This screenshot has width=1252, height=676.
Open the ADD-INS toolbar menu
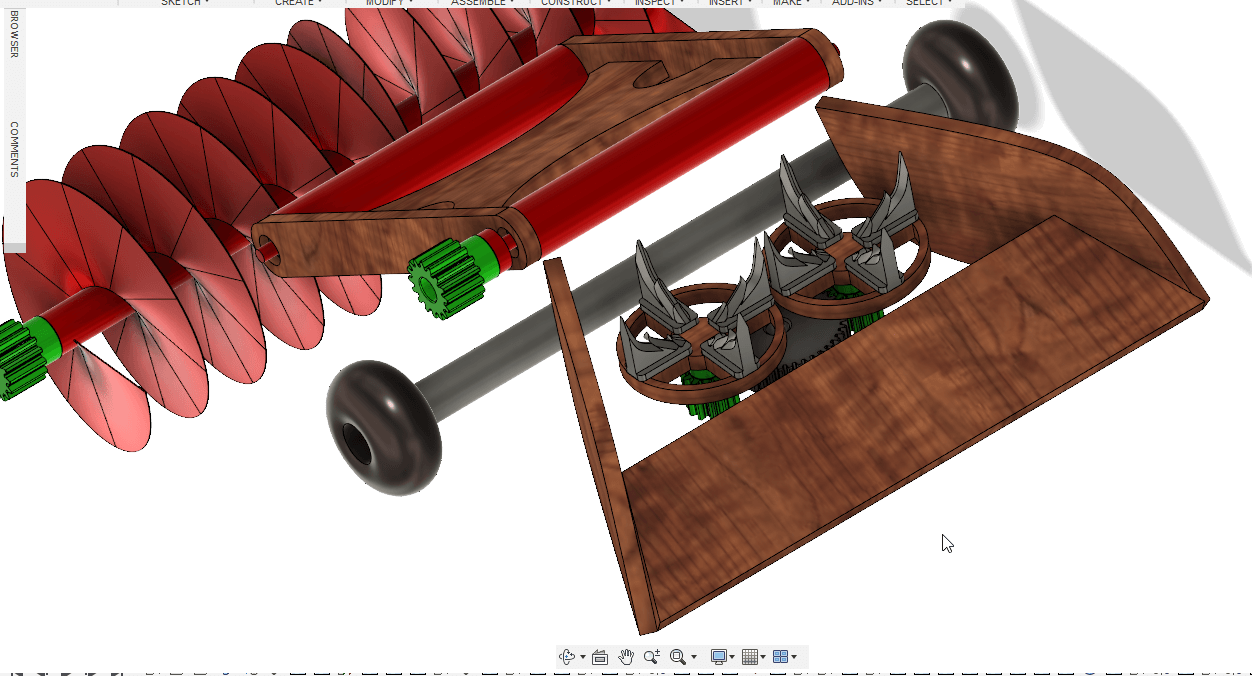(856, 3)
